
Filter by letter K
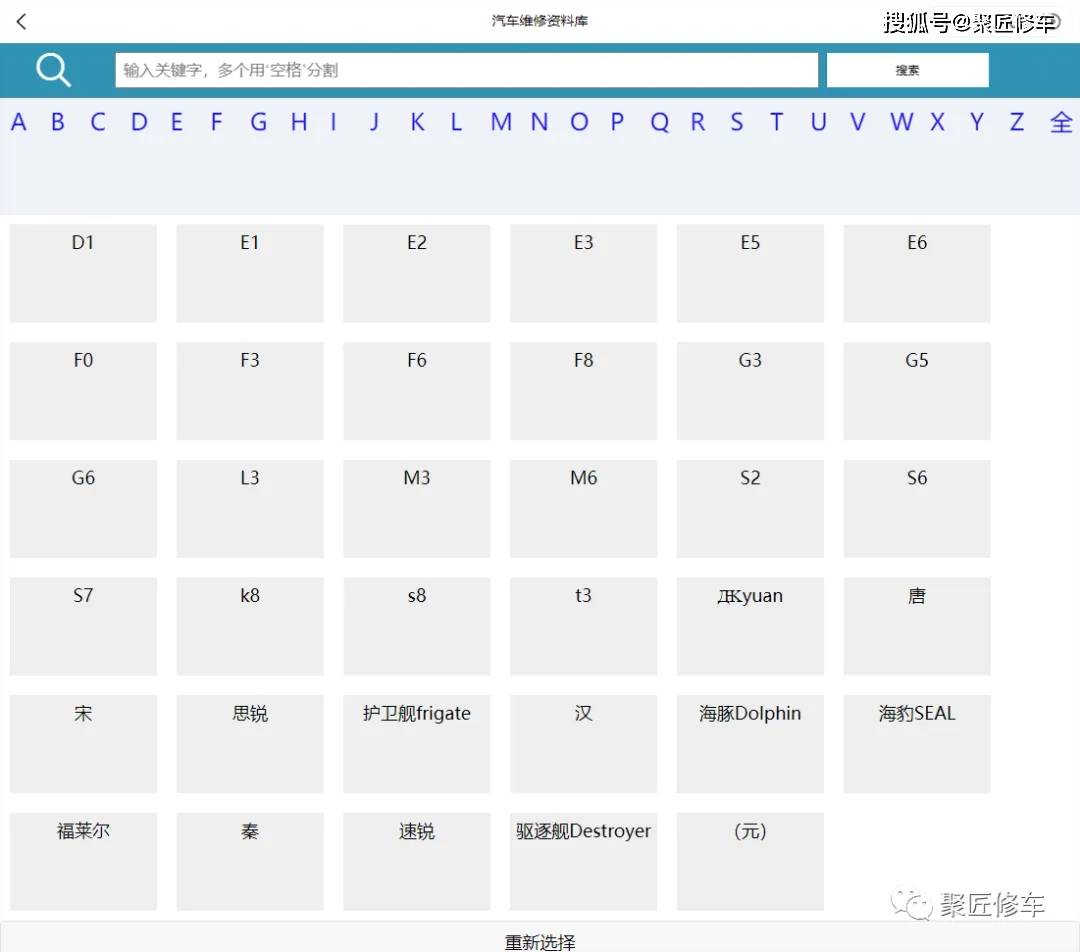coord(417,122)
